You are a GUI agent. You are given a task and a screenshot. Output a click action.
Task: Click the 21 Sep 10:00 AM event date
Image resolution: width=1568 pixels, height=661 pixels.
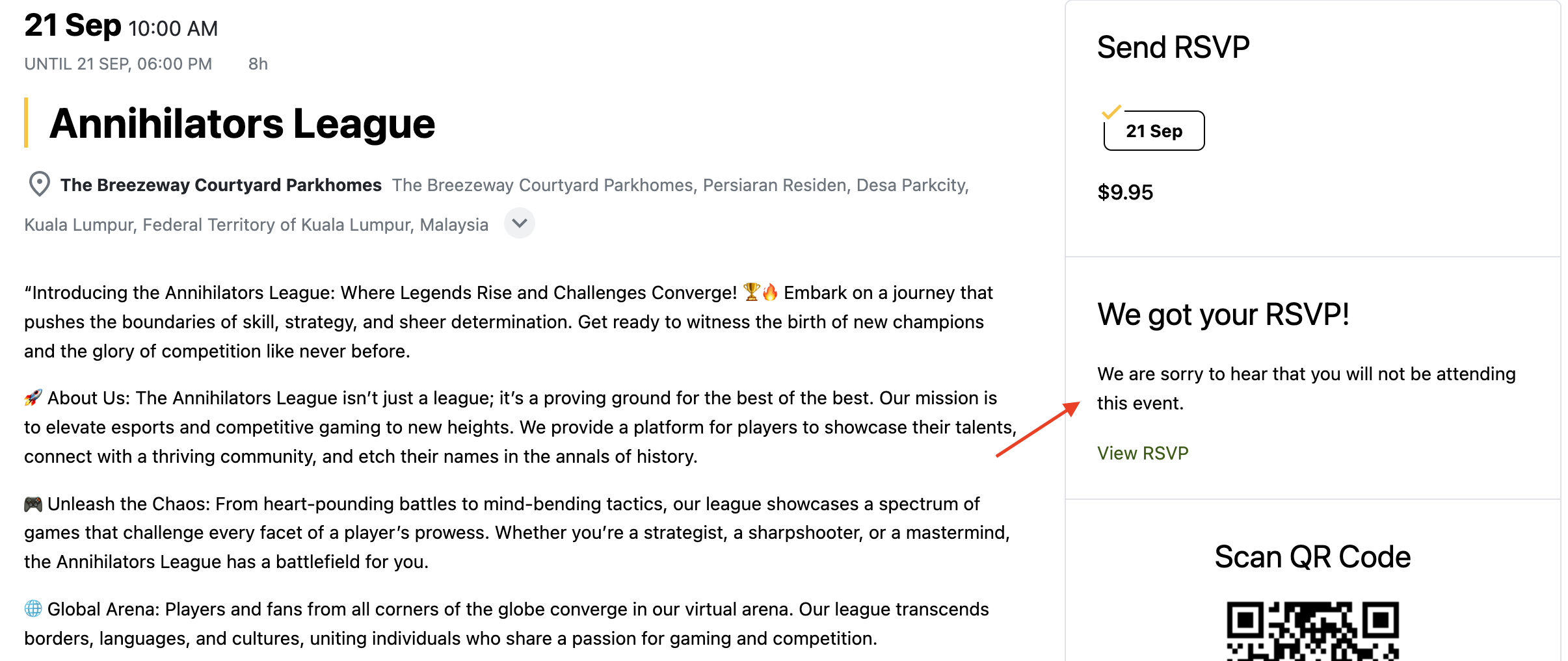(121, 27)
